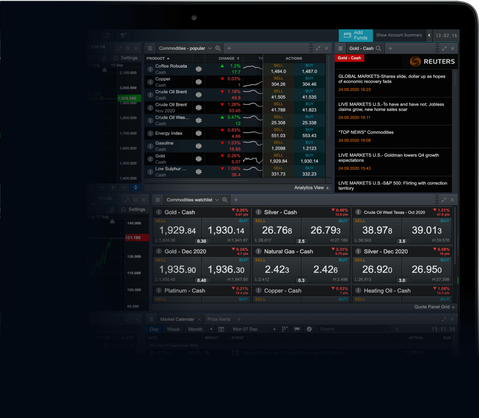Open the Quote Panel Grid view selector
The height and width of the screenshot is (418, 479).
(x=434, y=307)
